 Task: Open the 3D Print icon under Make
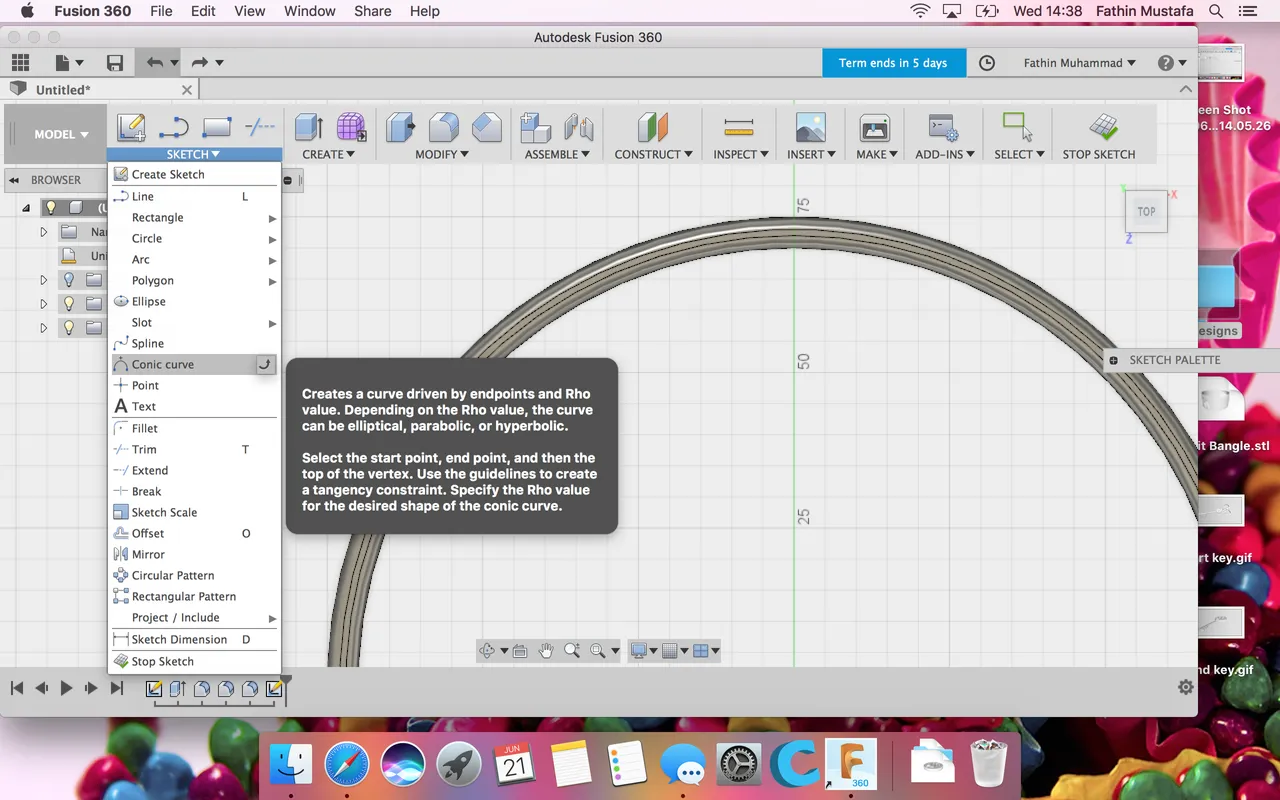(x=875, y=127)
